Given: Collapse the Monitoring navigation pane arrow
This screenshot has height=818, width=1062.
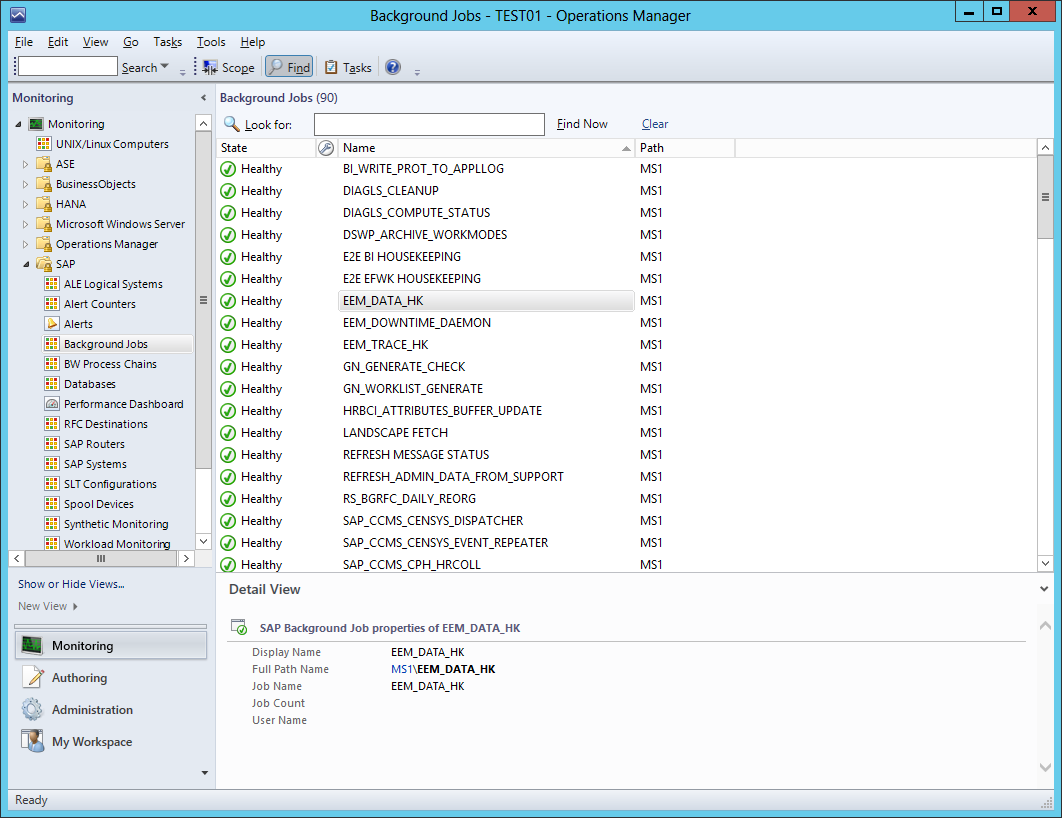Looking at the screenshot, I should (203, 98).
